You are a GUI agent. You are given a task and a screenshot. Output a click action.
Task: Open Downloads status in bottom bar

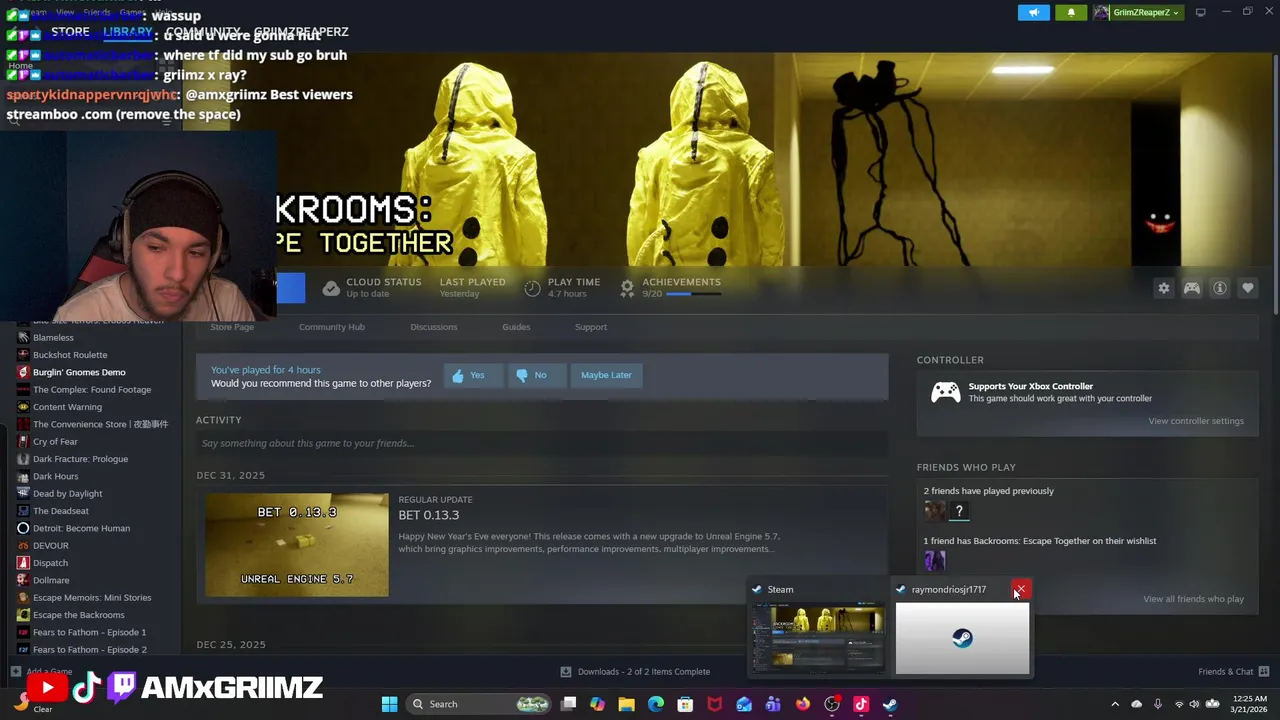coord(635,672)
